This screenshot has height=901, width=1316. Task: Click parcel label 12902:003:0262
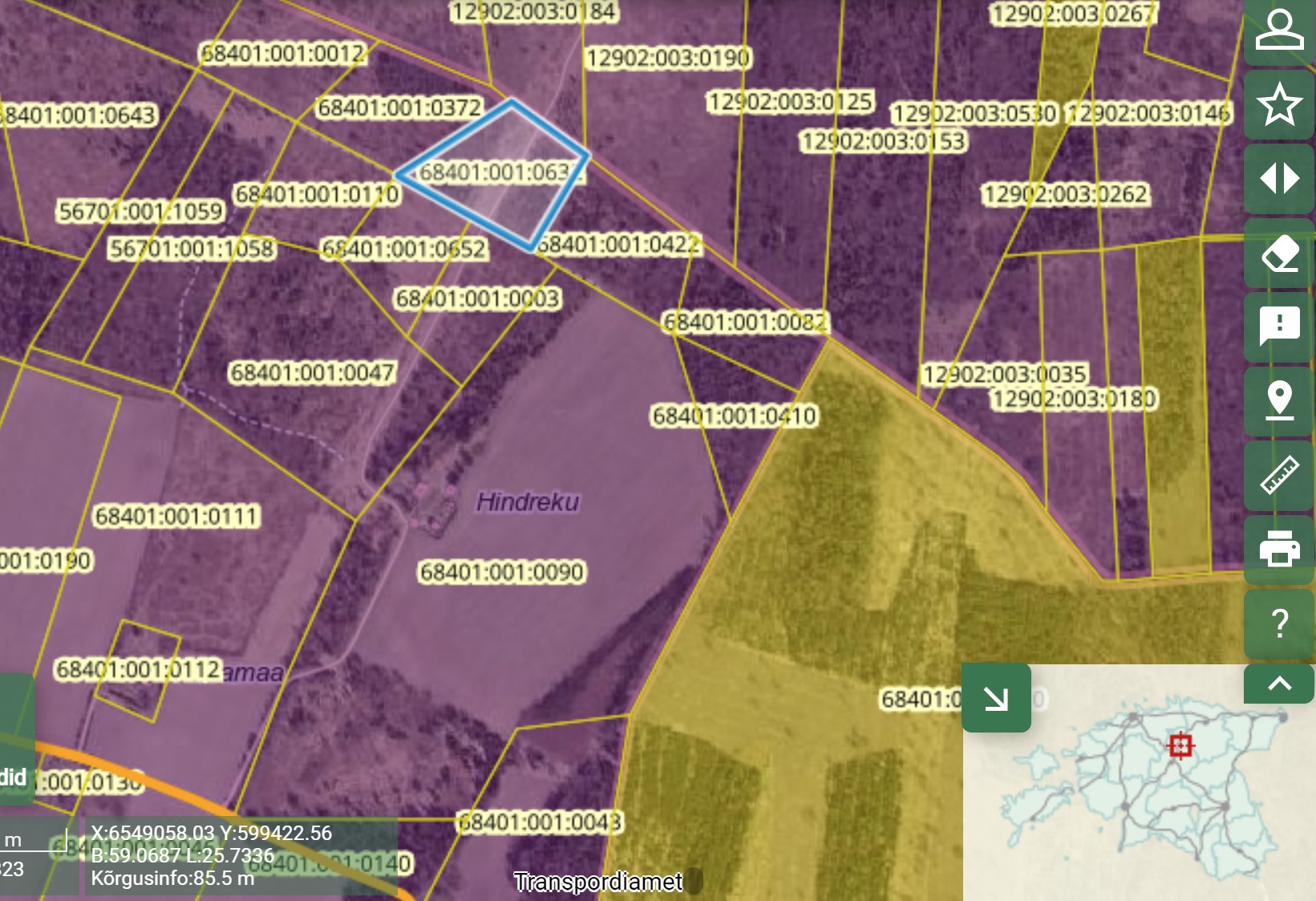point(1066,194)
